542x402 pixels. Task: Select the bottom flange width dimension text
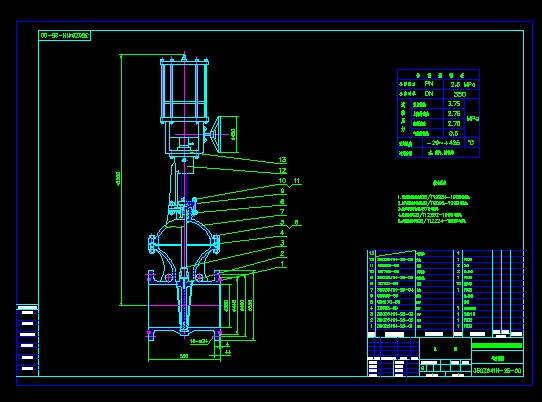(x=184, y=356)
